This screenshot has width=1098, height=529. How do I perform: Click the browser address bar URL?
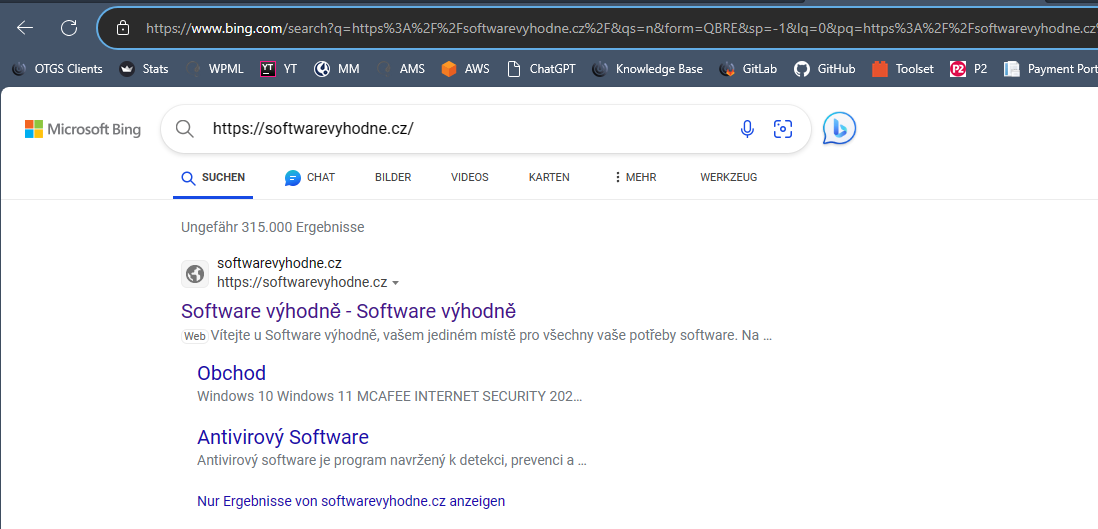(x=620, y=28)
